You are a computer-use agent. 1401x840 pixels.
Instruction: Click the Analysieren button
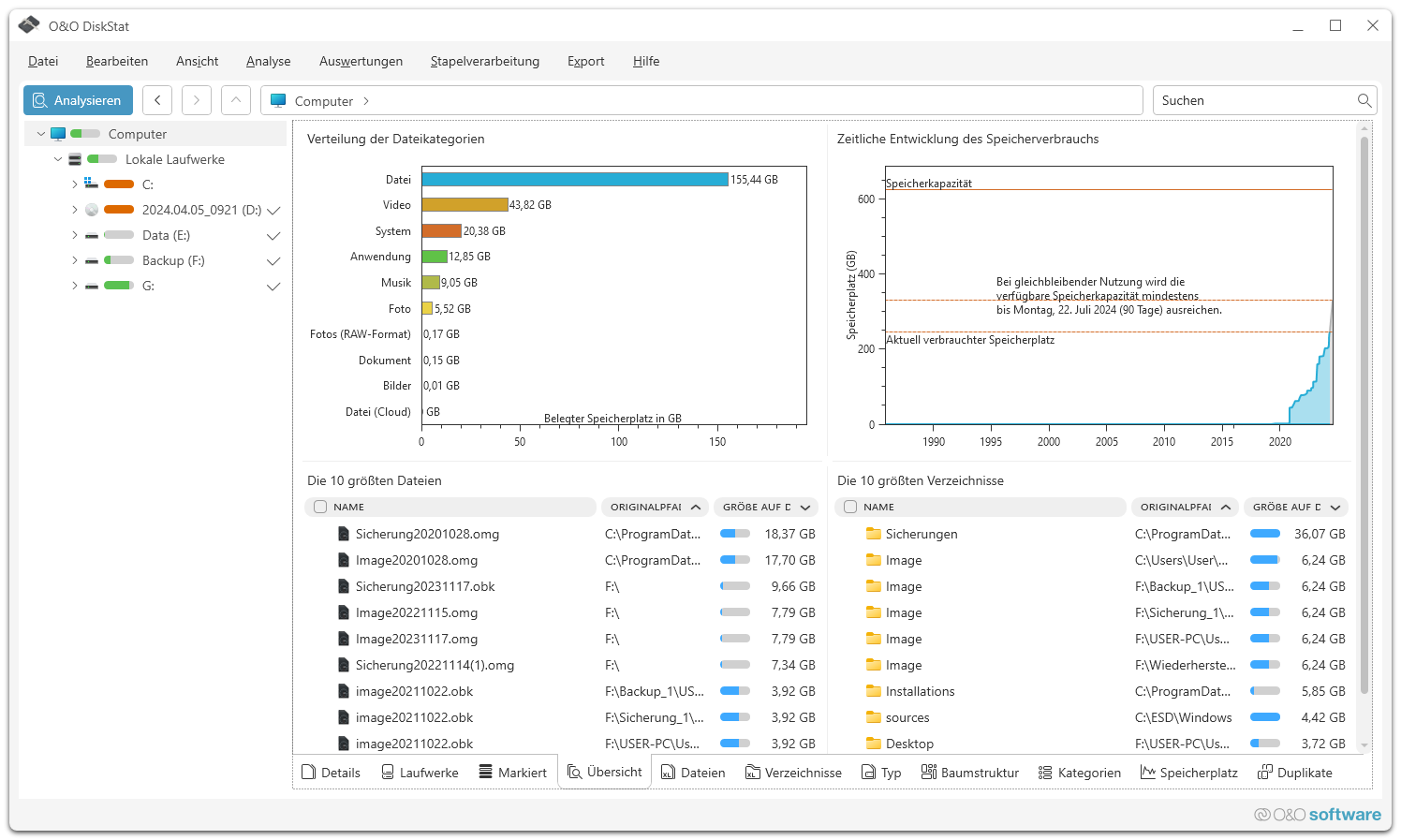click(x=79, y=100)
